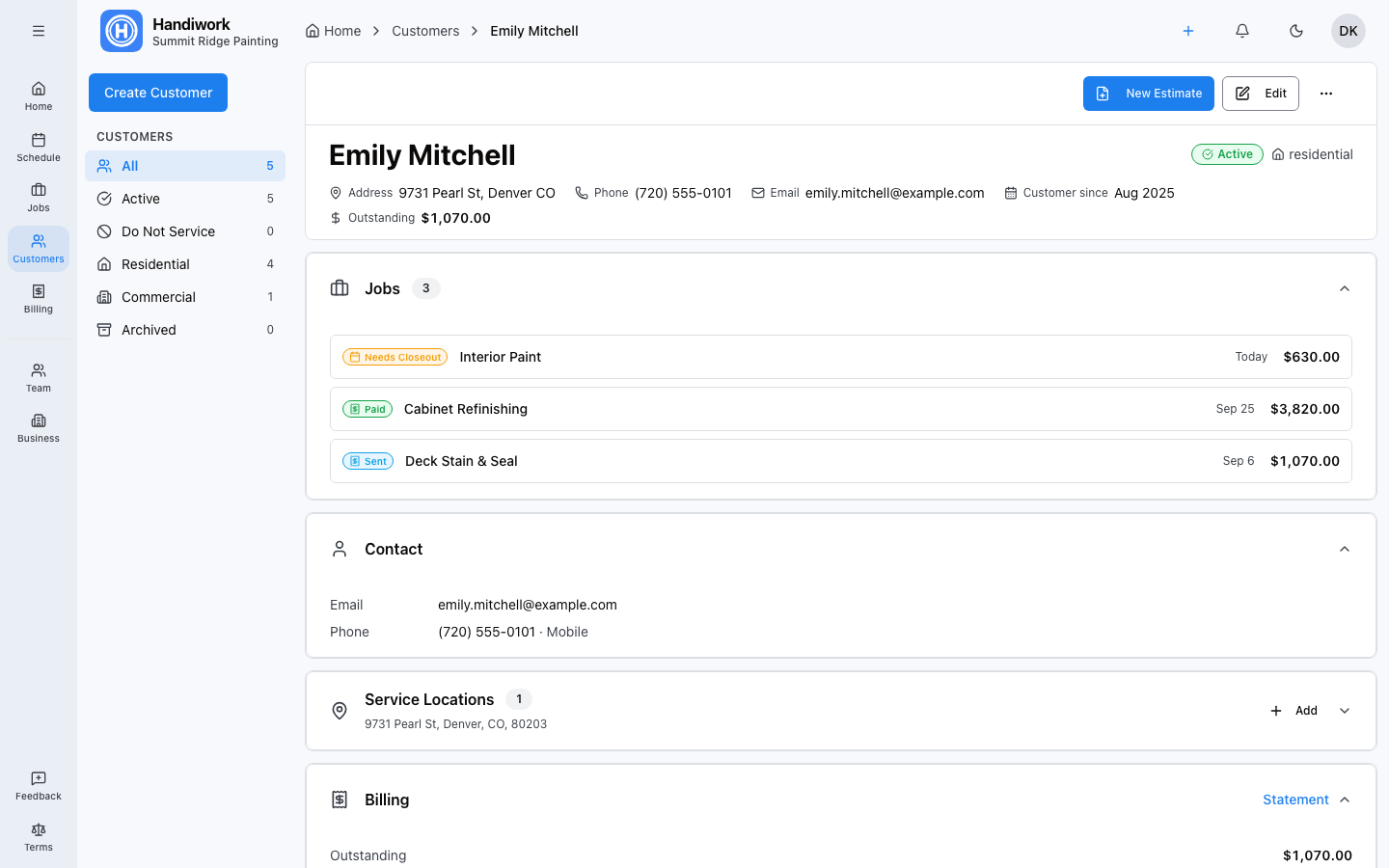Viewport: 1389px width, 868px height.
Task: Filter customers by Active
Action: 185,199
